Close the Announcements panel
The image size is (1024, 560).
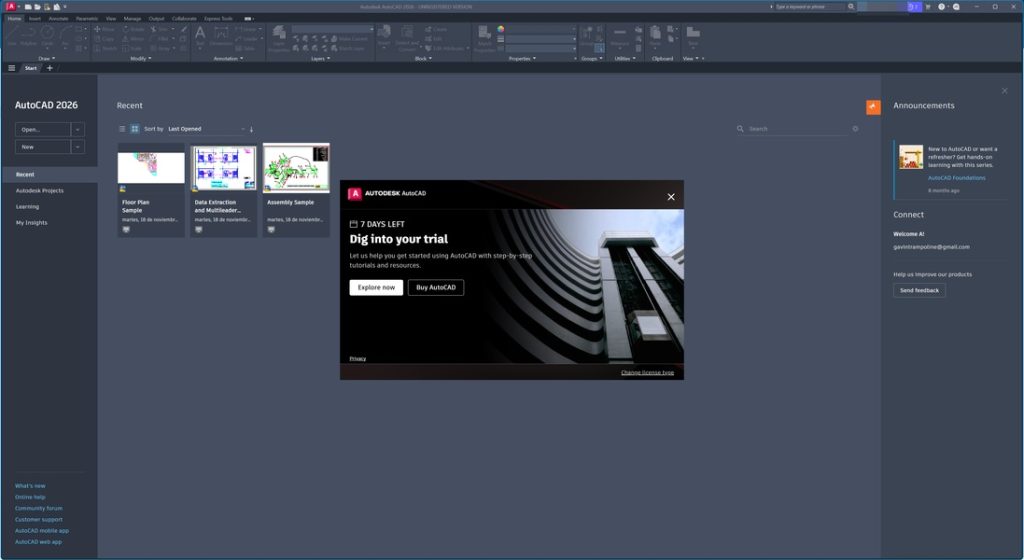(x=1004, y=91)
